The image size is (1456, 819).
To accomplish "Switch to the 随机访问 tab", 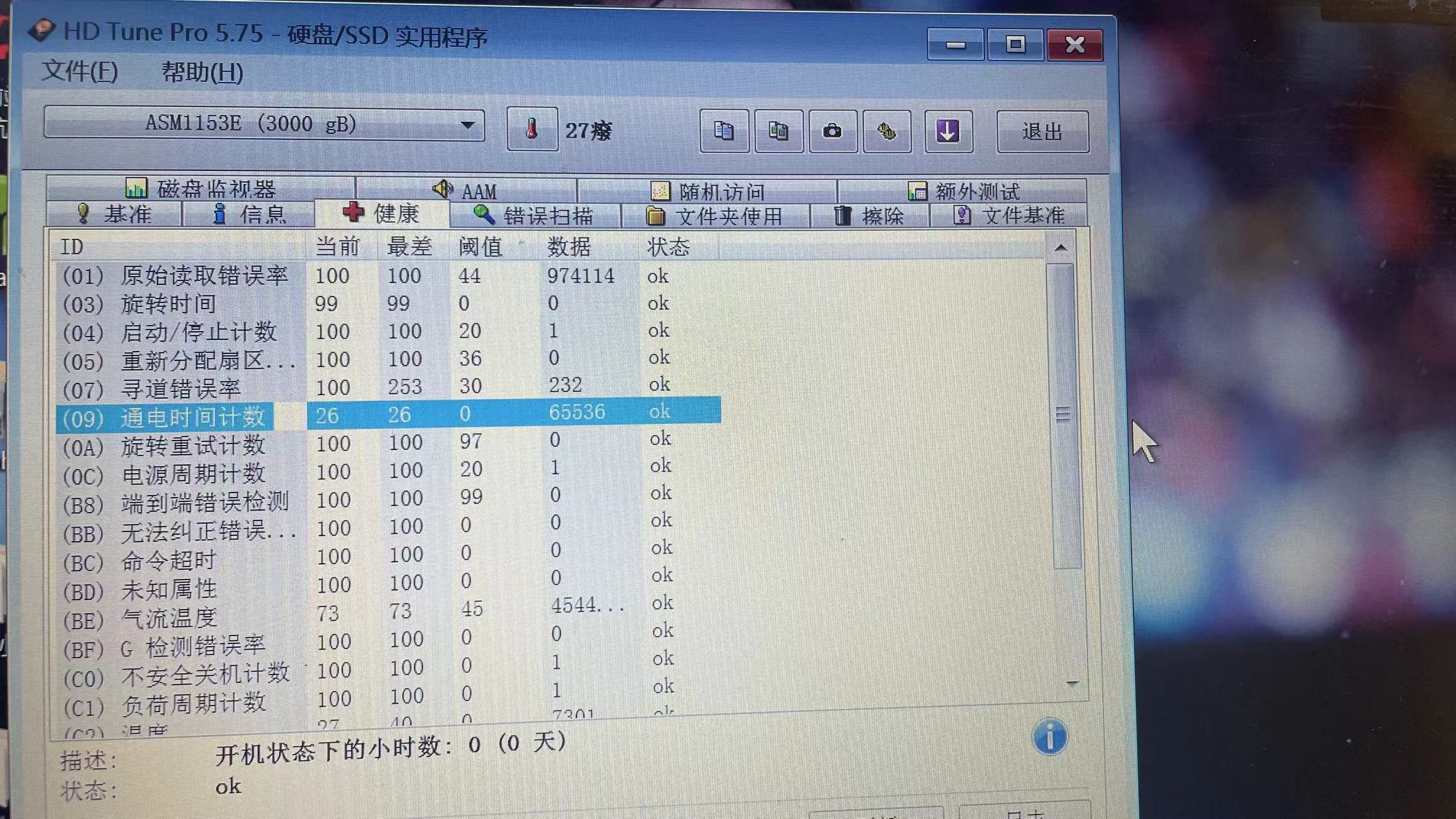I will [707, 191].
